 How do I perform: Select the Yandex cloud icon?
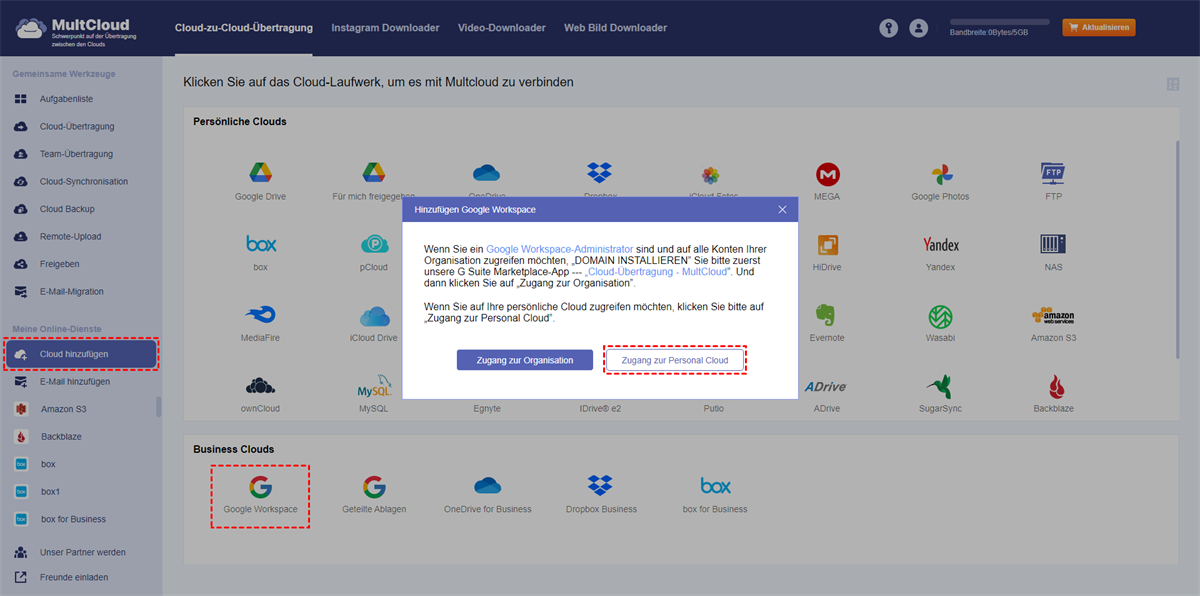pos(940,245)
